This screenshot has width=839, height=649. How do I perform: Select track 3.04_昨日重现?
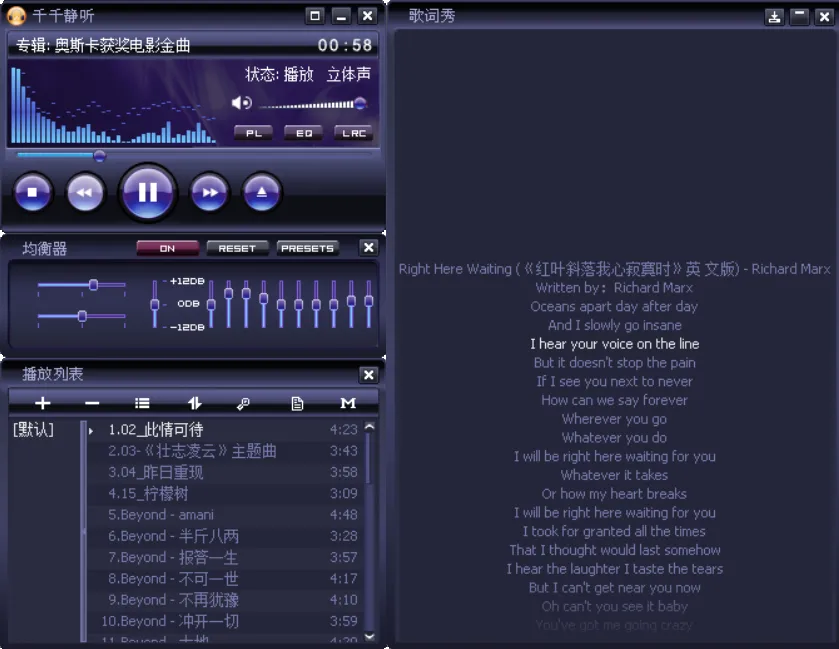[x=225, y=472]
